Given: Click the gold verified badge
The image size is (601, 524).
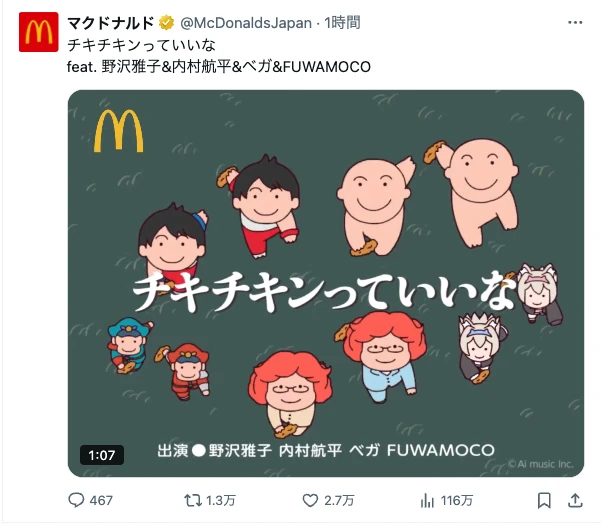Looking at the screenshot, I should 166,23.
